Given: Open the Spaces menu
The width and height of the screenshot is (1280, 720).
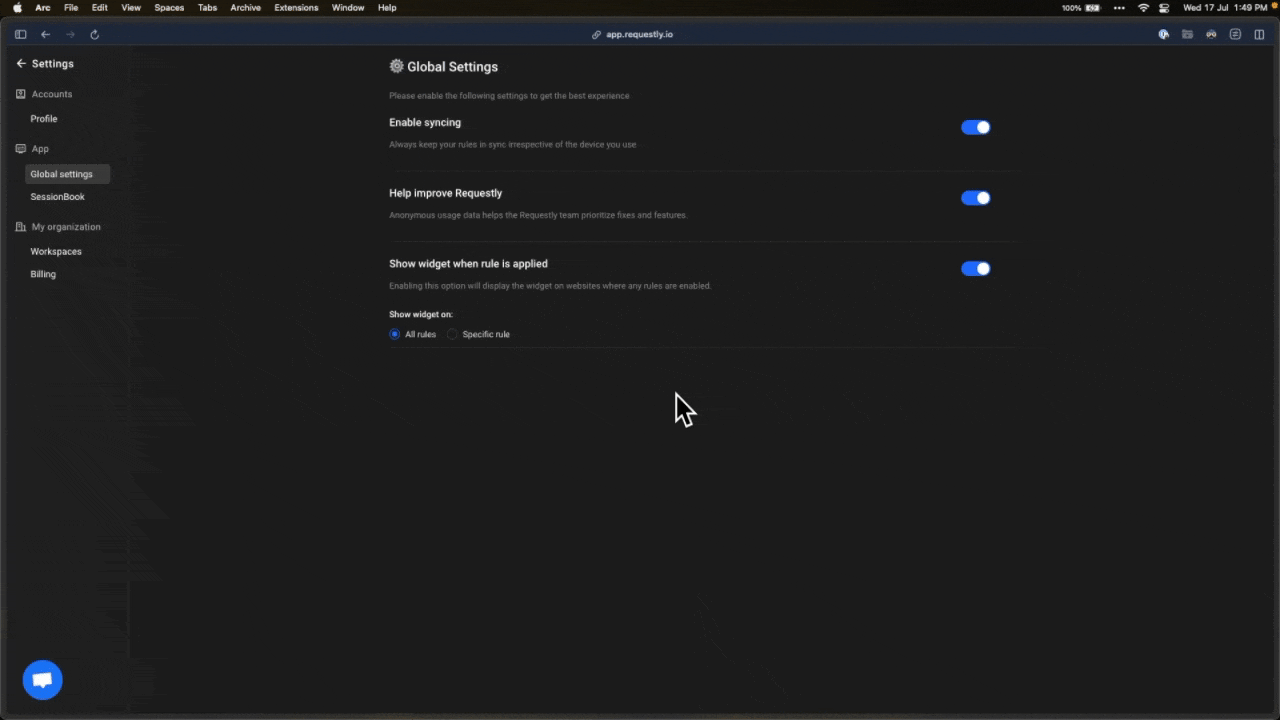Looking at the screenshot, I should (x=169, y=7).
